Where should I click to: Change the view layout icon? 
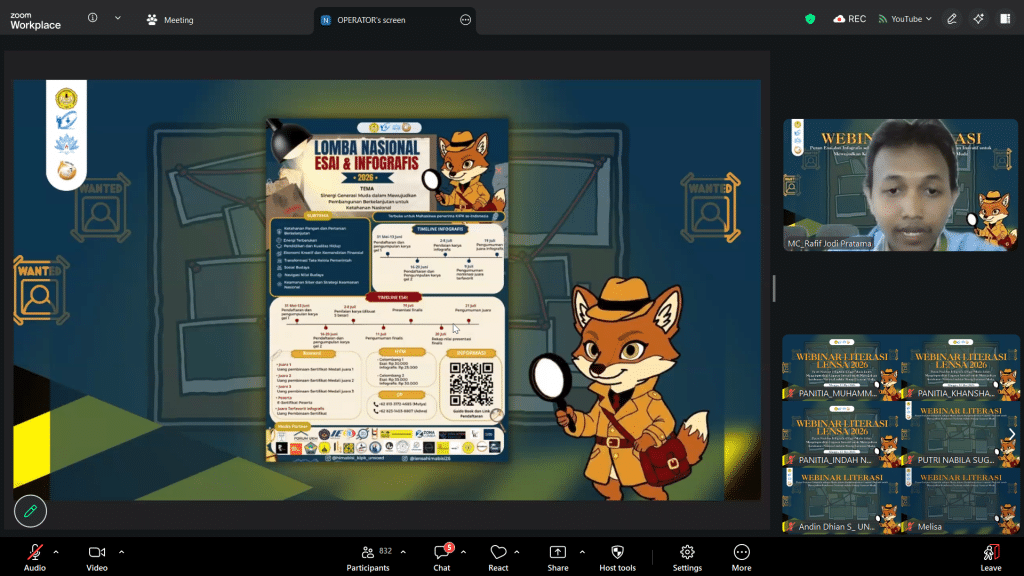point(1005,19)
